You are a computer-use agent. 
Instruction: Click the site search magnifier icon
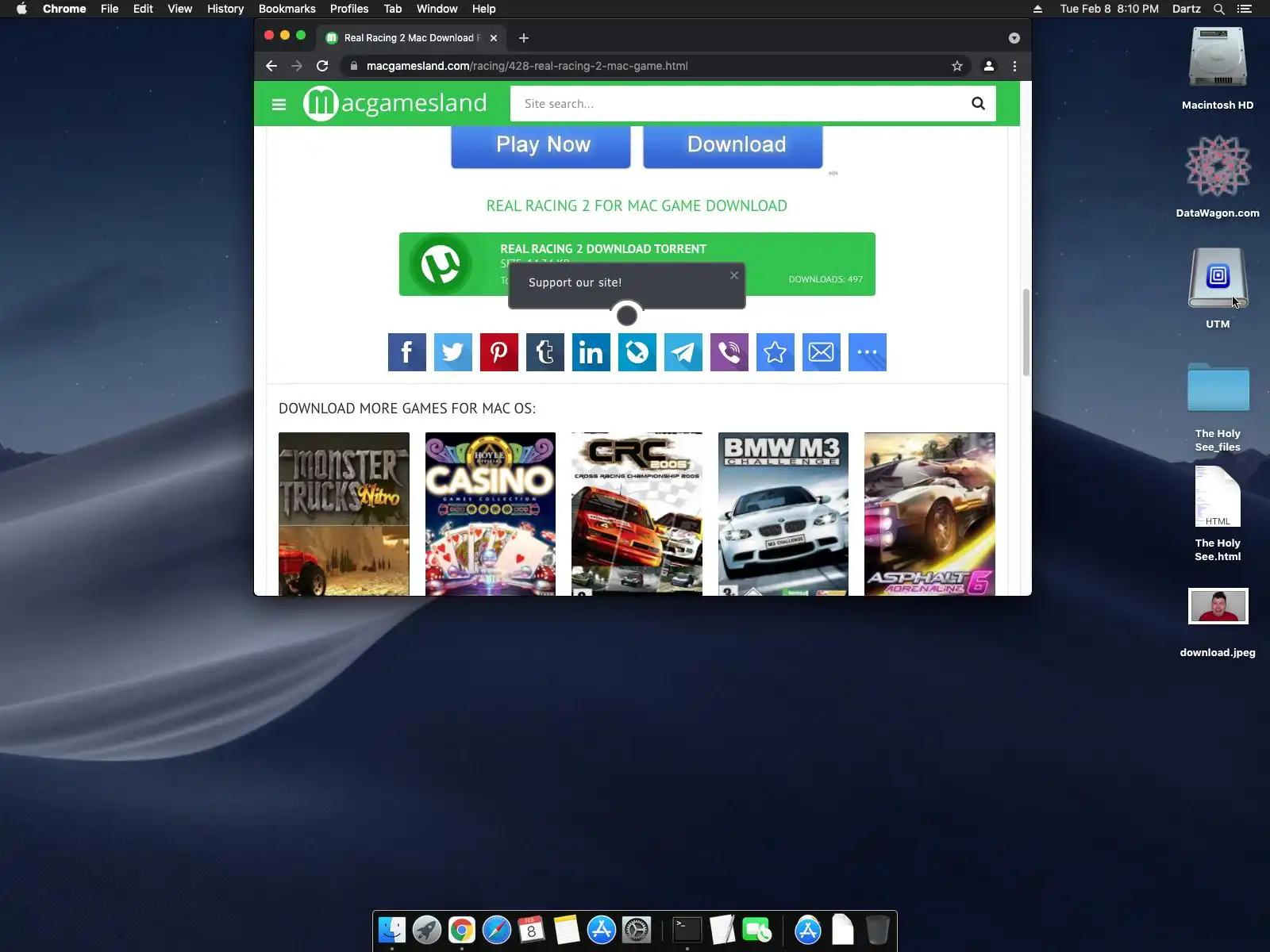pyautogui.click(x=978, y=103)
